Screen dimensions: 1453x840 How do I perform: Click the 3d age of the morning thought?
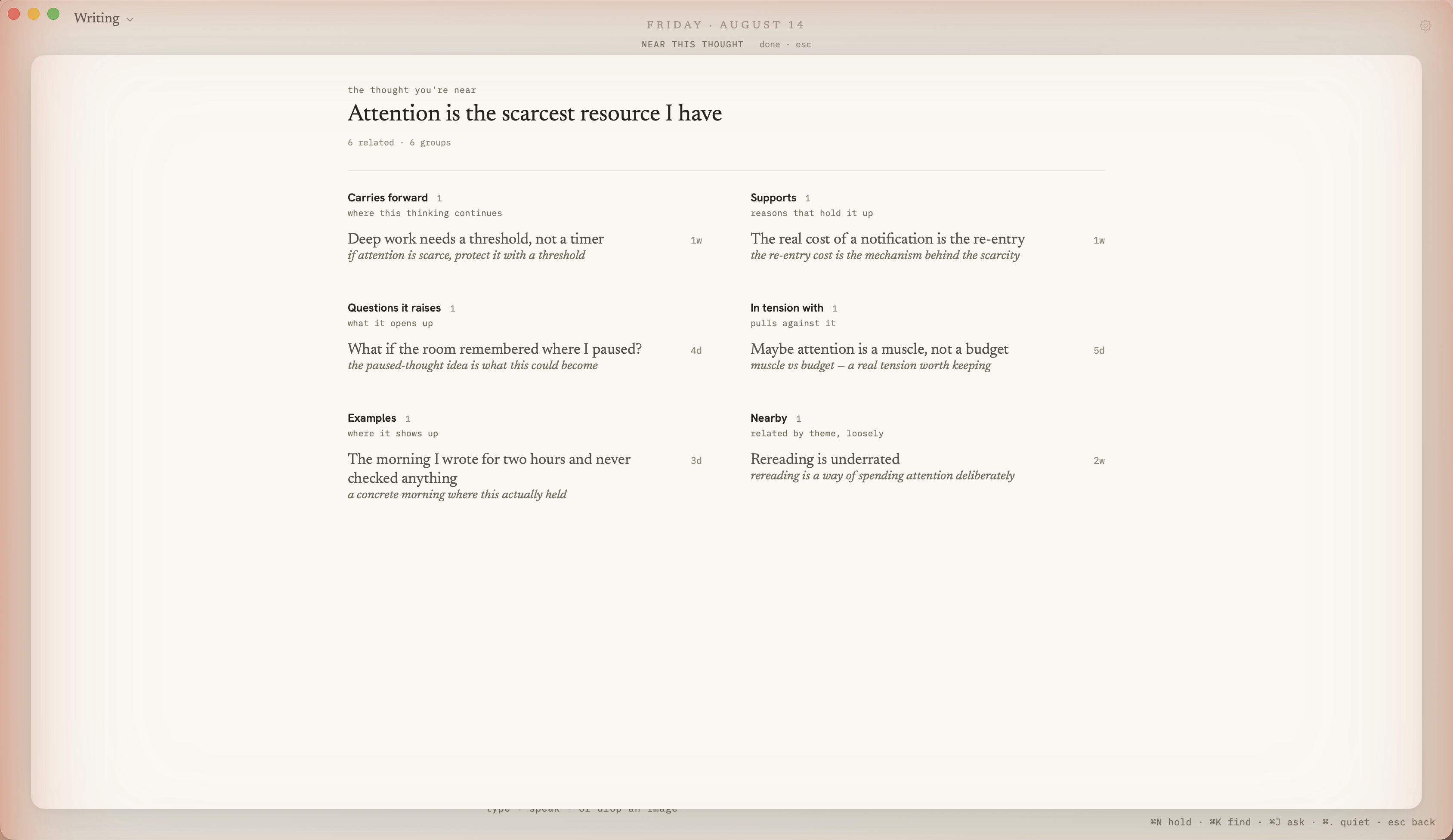click(x=696, y=460)
